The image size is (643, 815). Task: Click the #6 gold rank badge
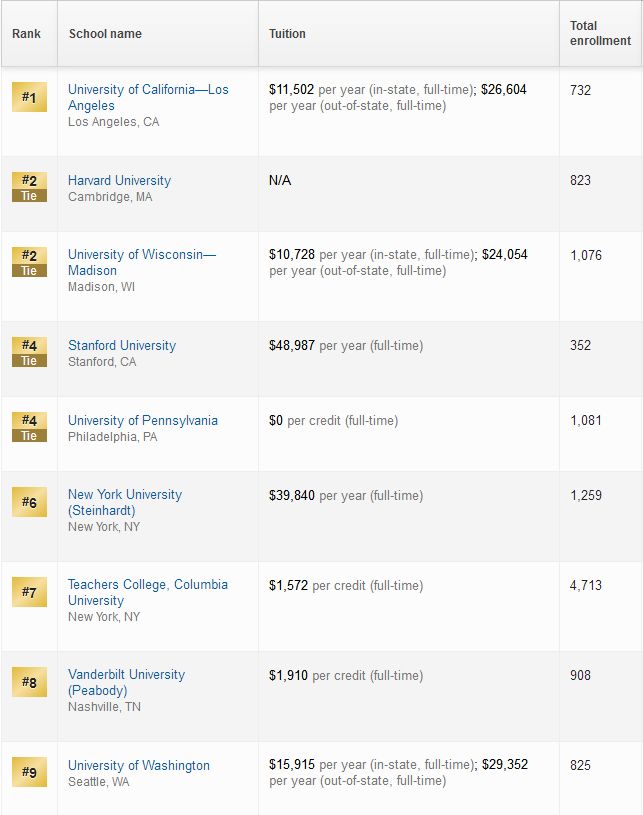pyautogui.click(x=30, y=502)
